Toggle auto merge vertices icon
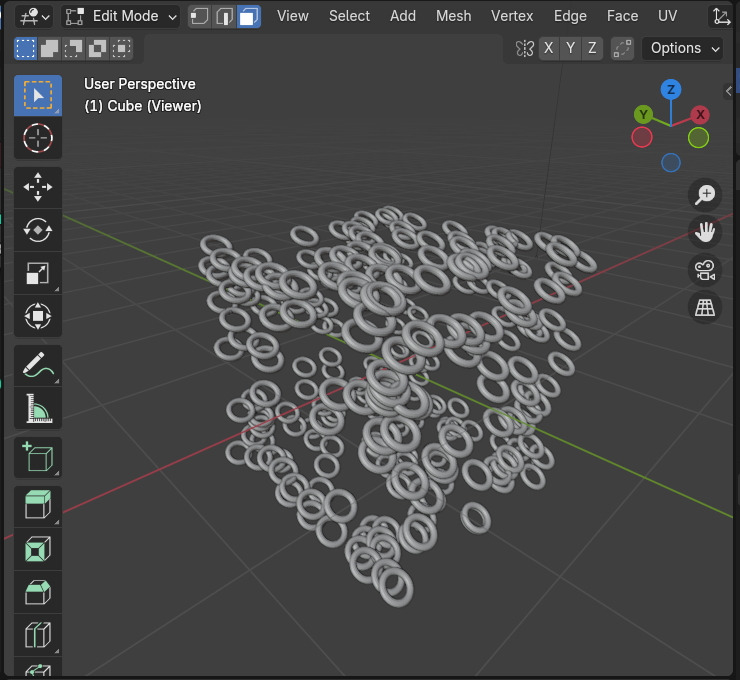The image size is (740, 680). tap(622, 48)
